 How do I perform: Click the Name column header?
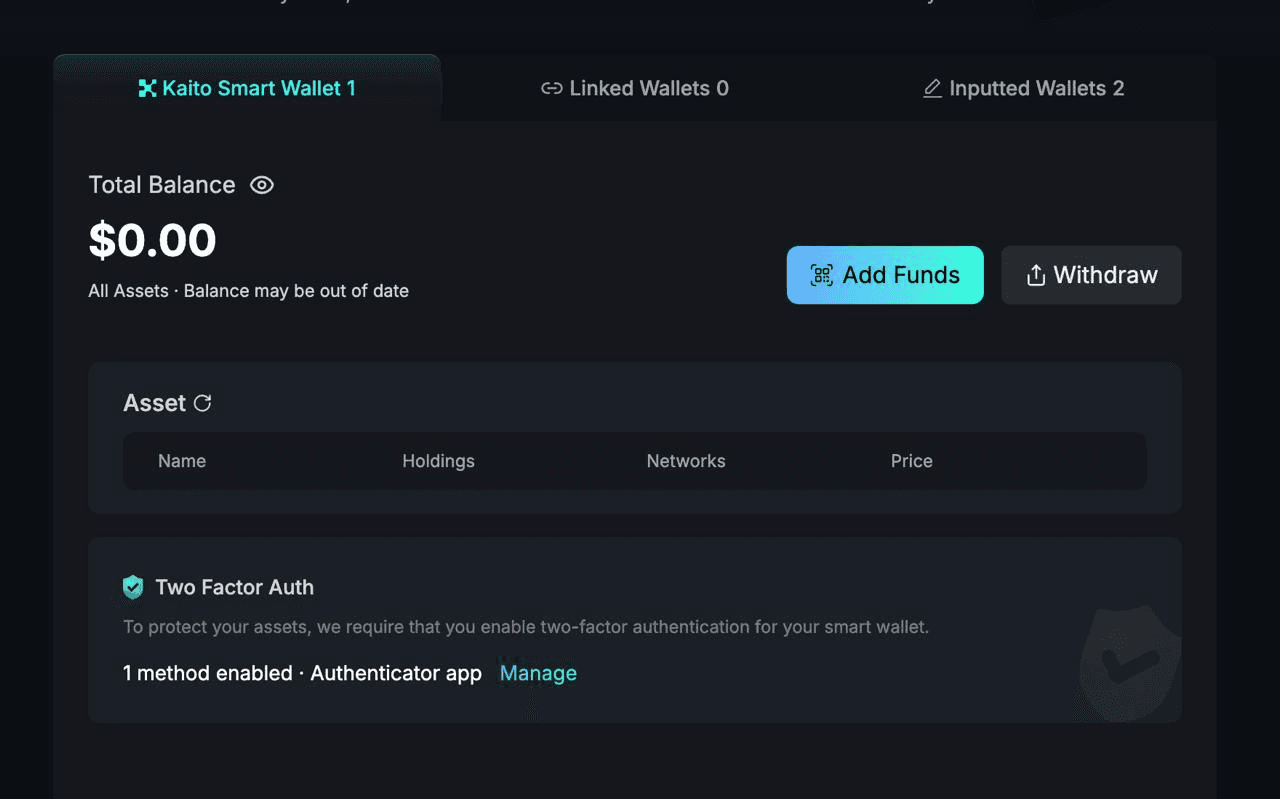(x=182, y=461)
